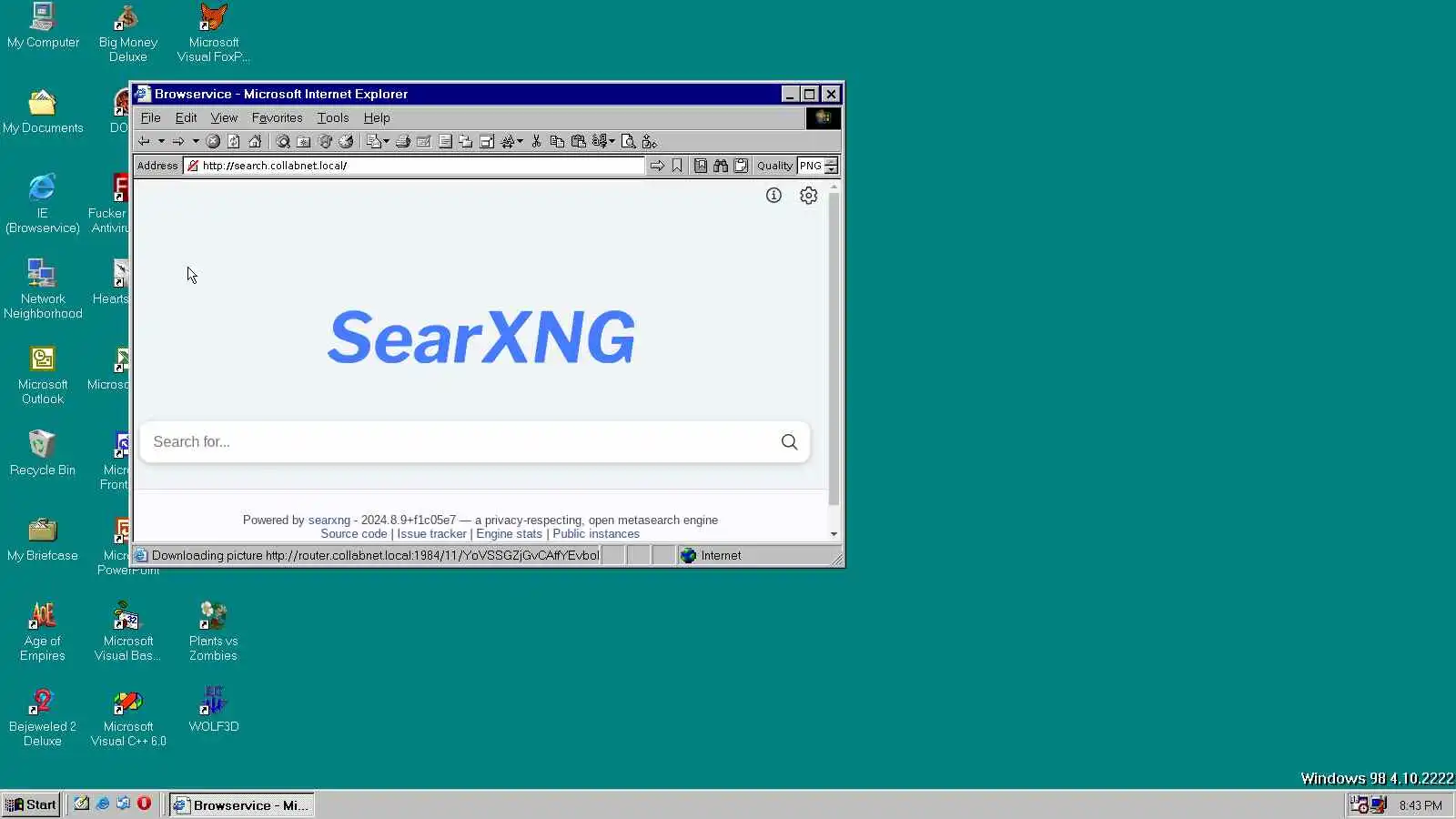Open Network Neighborhood desktop icon
Image resolution: width=1456 pixels, height=819 pixels.
coord(42,288)
